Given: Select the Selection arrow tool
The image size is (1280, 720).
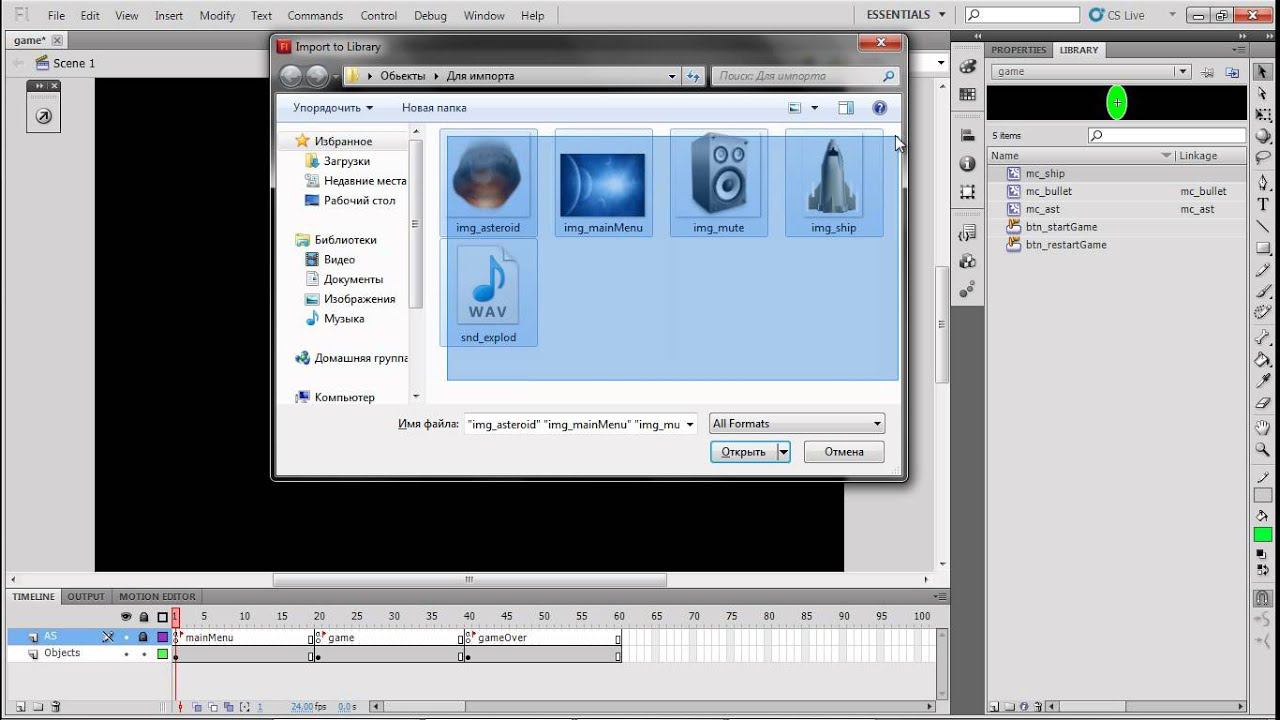Looking at the screenshot, I should (x=1263, y=72).
